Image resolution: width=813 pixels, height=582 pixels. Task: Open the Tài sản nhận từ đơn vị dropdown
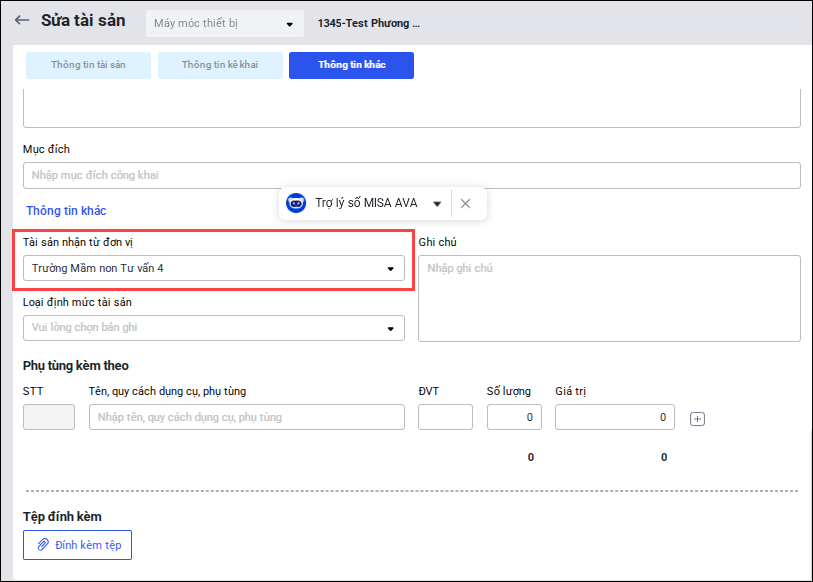click(390, 269)
